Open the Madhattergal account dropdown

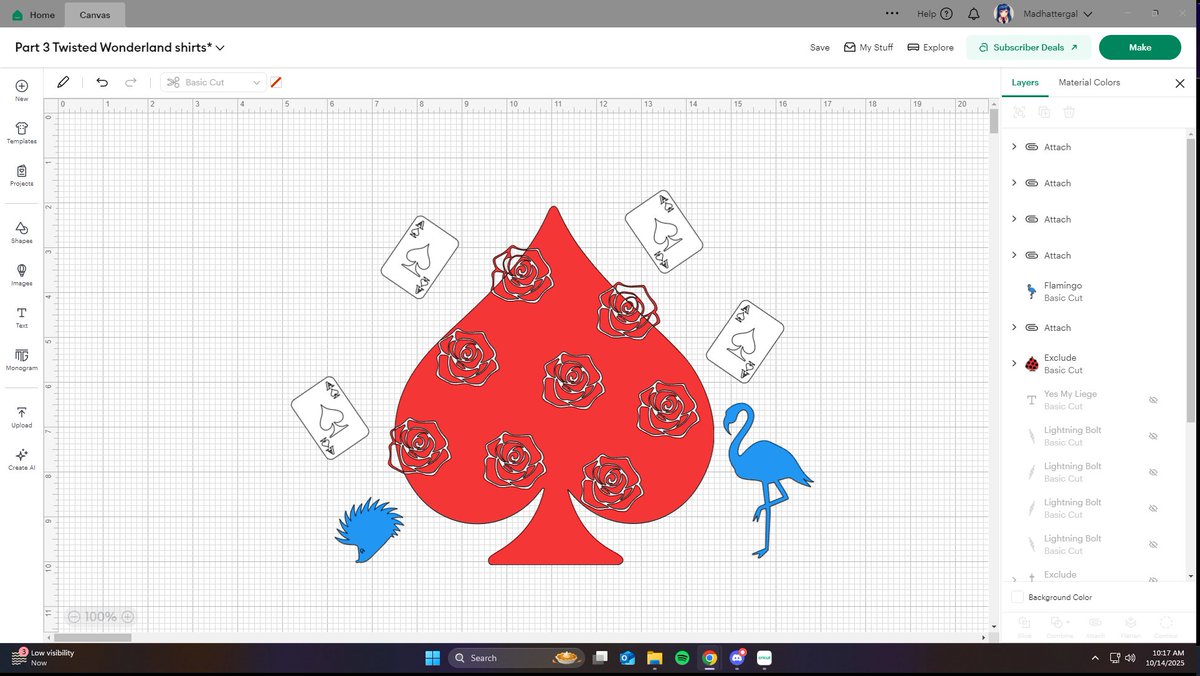tap(1087, 14)
